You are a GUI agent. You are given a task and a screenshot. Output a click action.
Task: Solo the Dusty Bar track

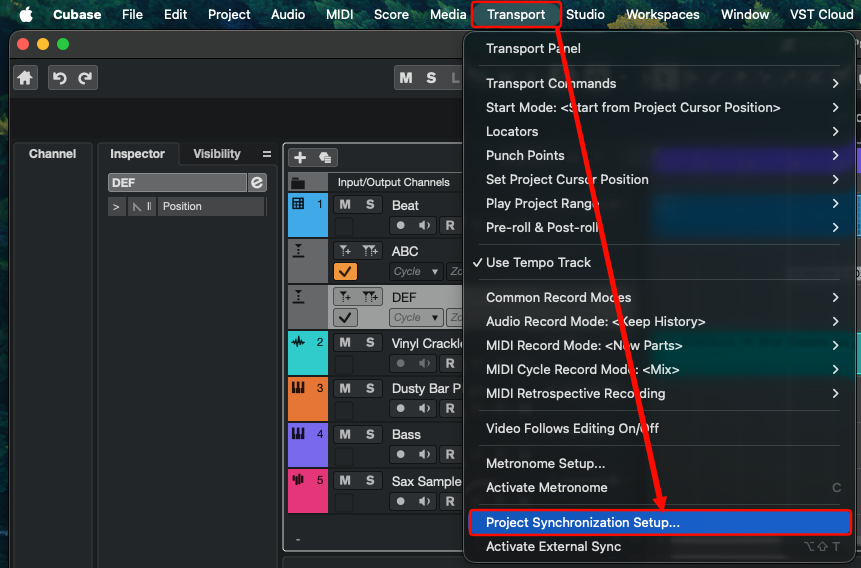pyautogui.click(x=370, y=388)
